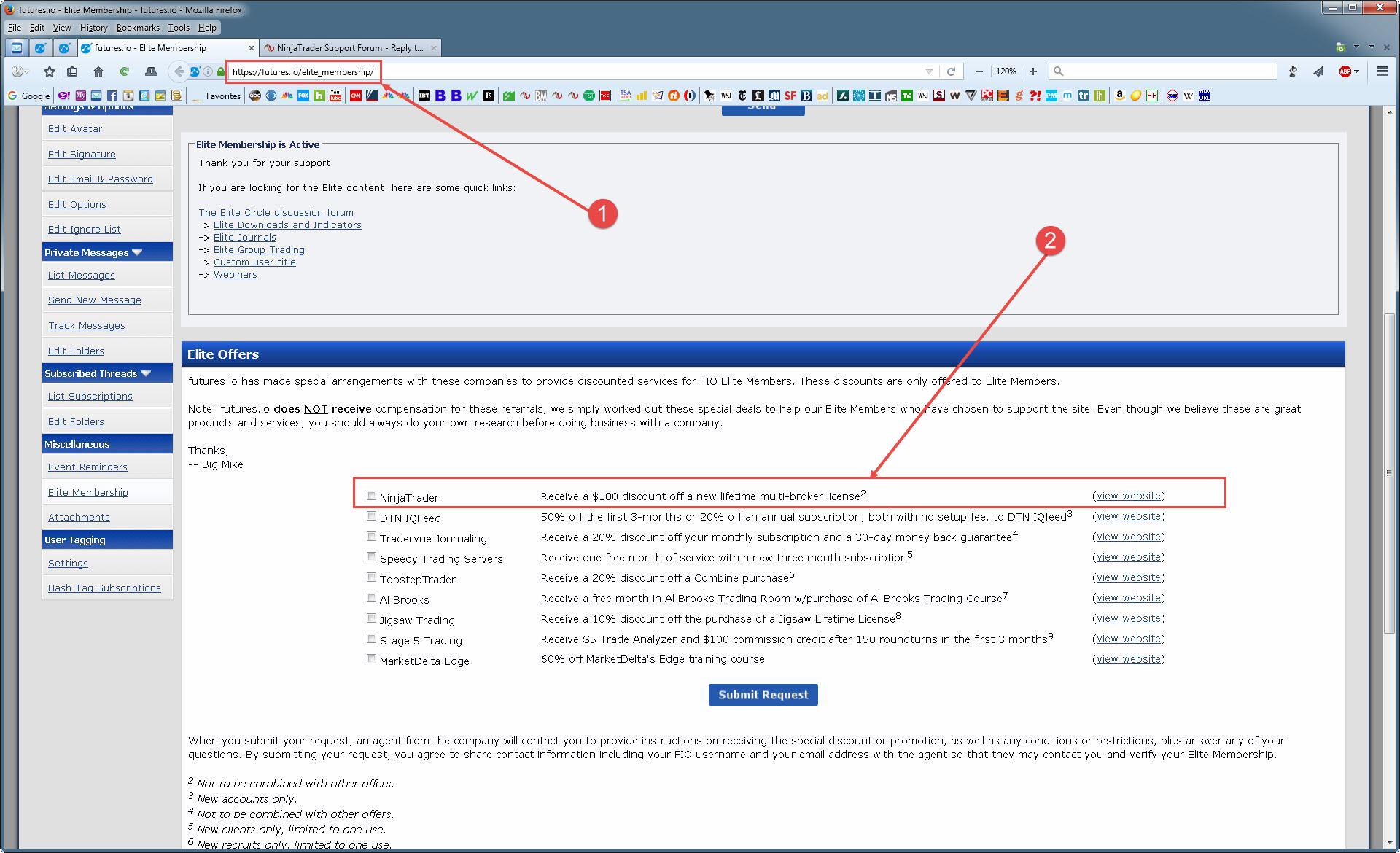
Task: Tick the DTN IQFeed checkbox
Action: 372,516
